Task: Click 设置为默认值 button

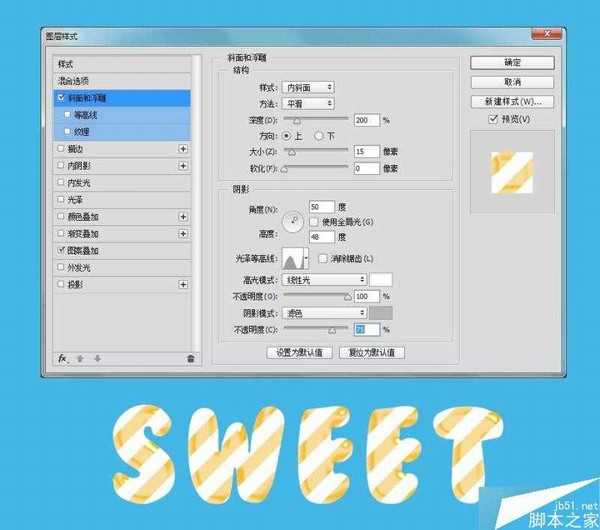Action: tap(299, 352)
